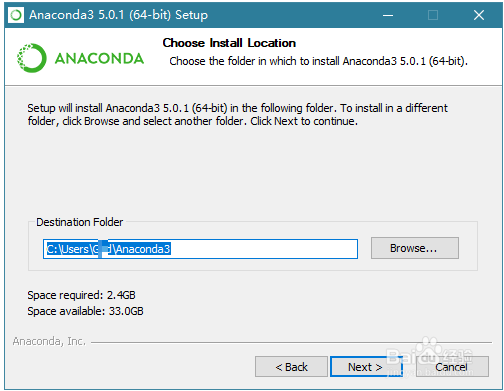
Task: Click the 'Choose Install Location' heading
Action: point(229,43)
